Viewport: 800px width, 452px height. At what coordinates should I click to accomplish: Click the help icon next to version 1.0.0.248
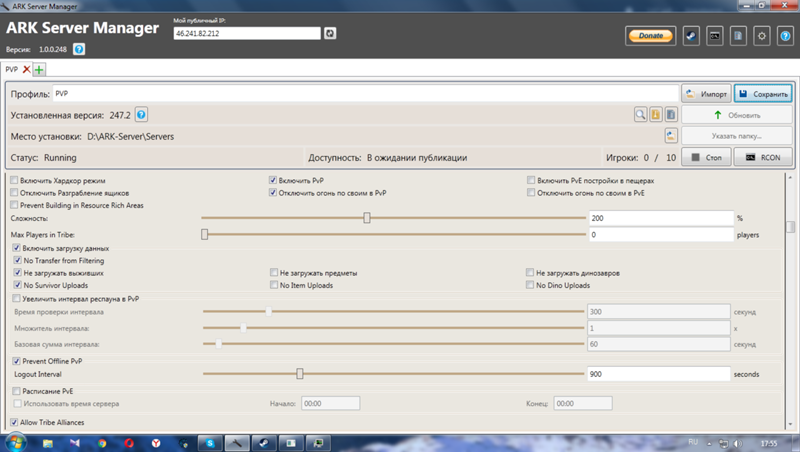pyautogui.click(x=79, y=49)
